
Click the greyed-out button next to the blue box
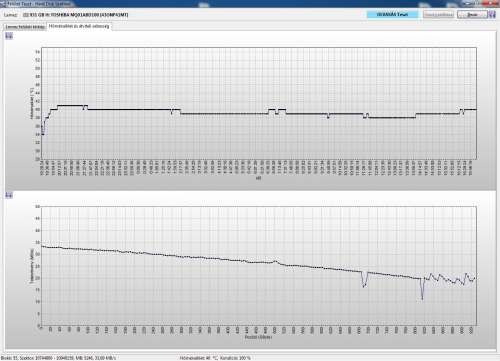(x=438, y=14)
